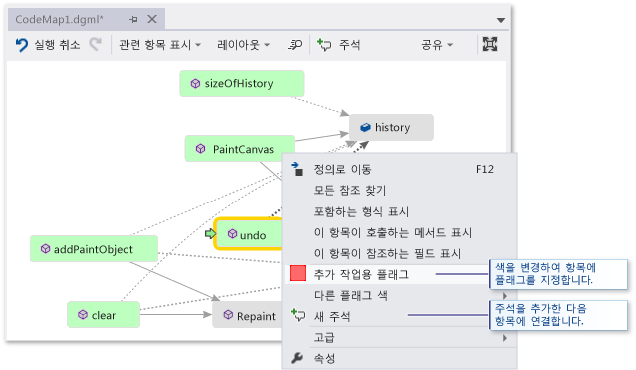Screen dimensions: 636x370
Task: Pin the CodeMap1.dgml tab
Action: click(x=133, y=19)
